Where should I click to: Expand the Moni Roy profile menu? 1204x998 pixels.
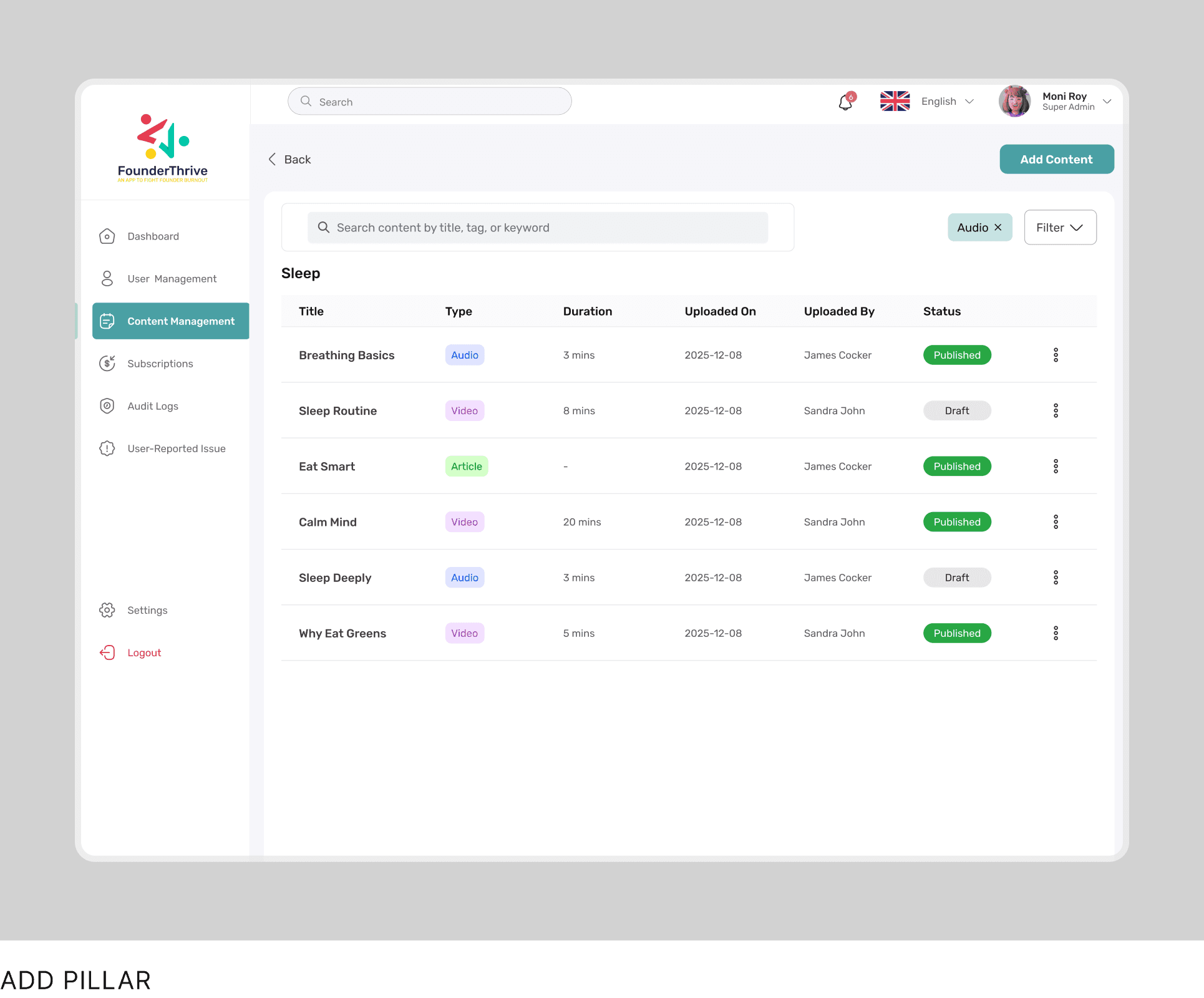coord(1107,102)
